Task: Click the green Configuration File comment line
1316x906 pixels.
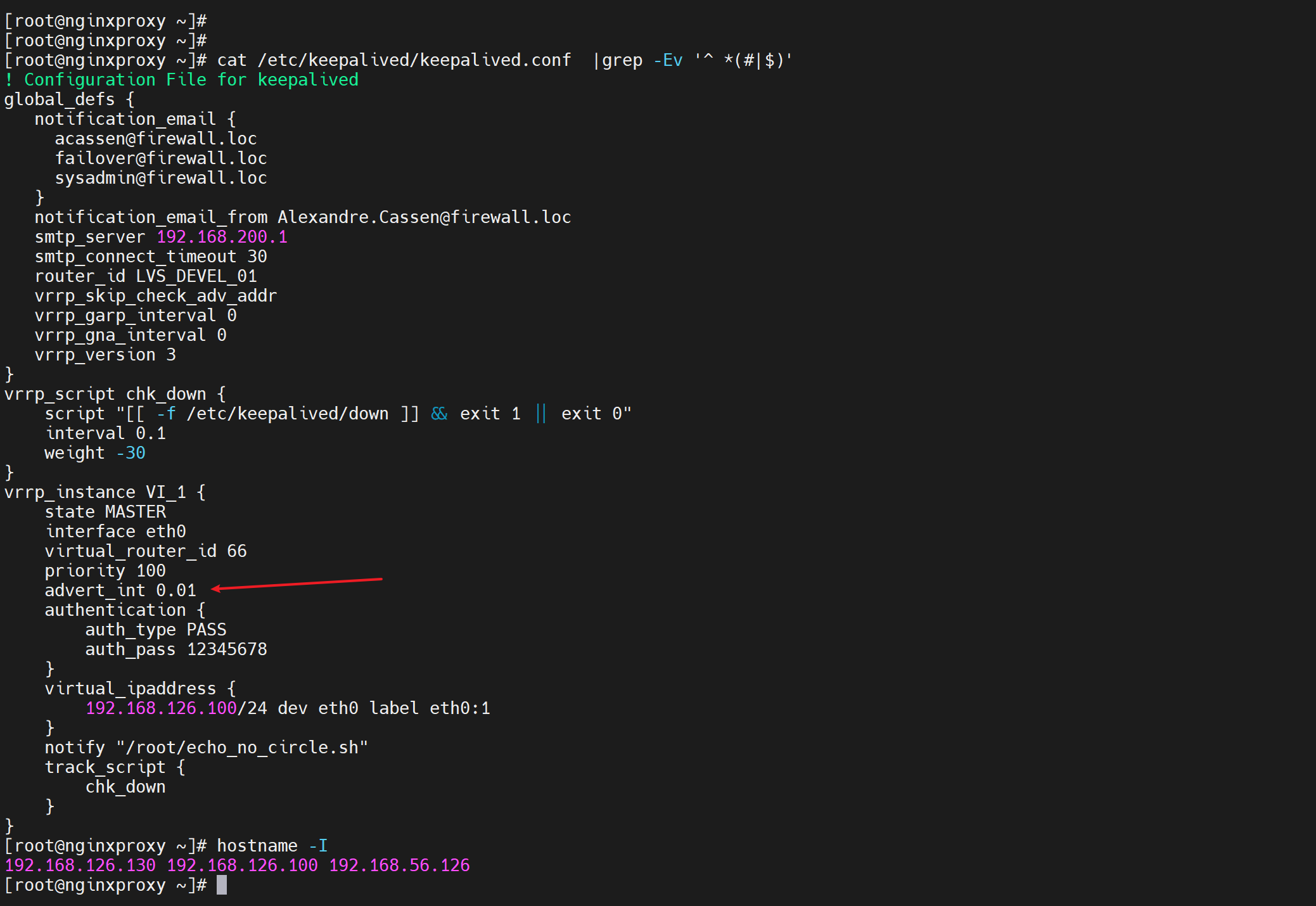Action: (x=181, y=80)
